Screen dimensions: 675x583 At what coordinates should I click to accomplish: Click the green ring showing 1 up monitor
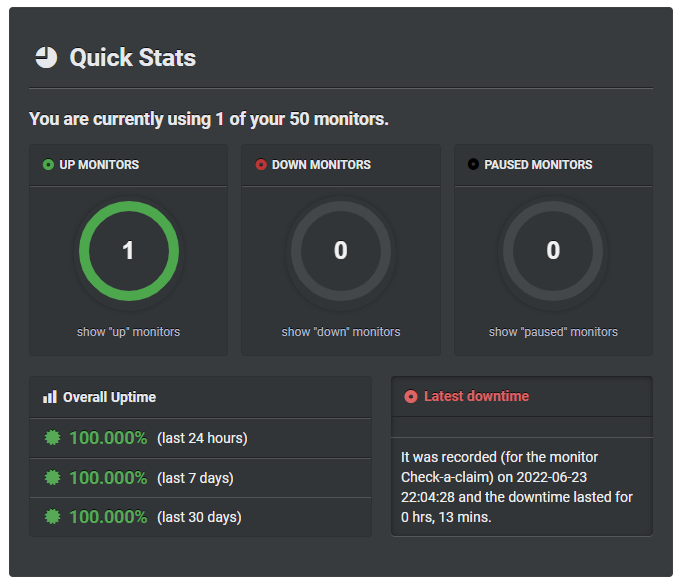(x=129, y=251)
